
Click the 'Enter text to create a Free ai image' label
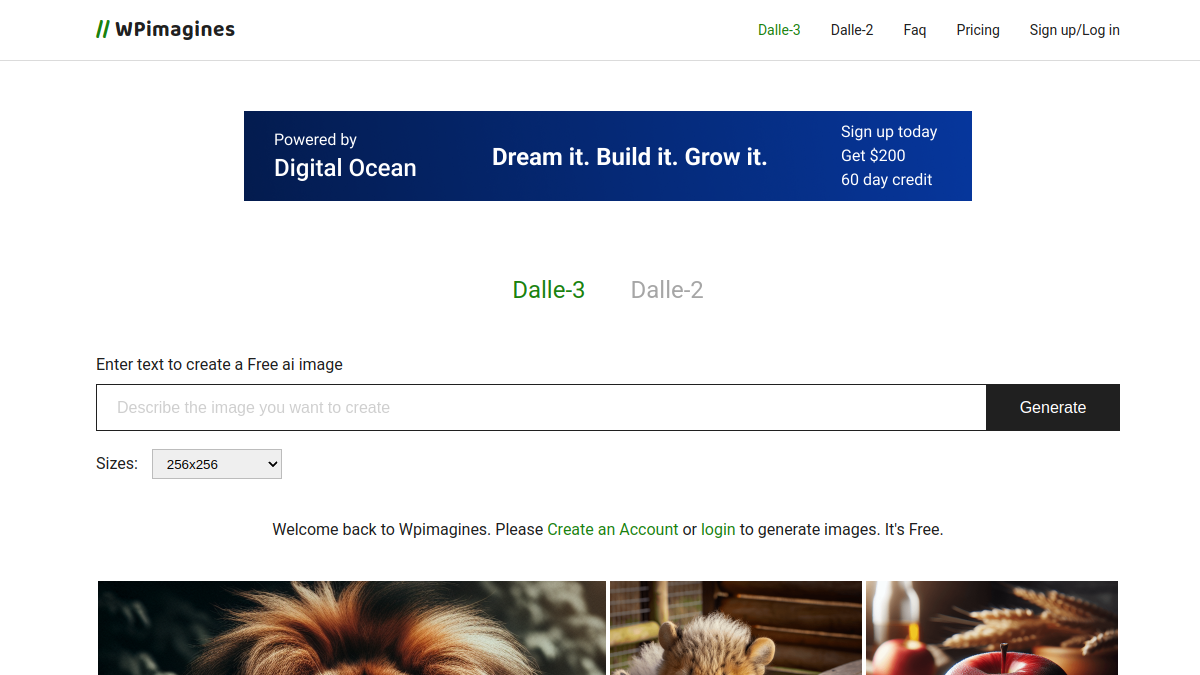tap(219, 365)
